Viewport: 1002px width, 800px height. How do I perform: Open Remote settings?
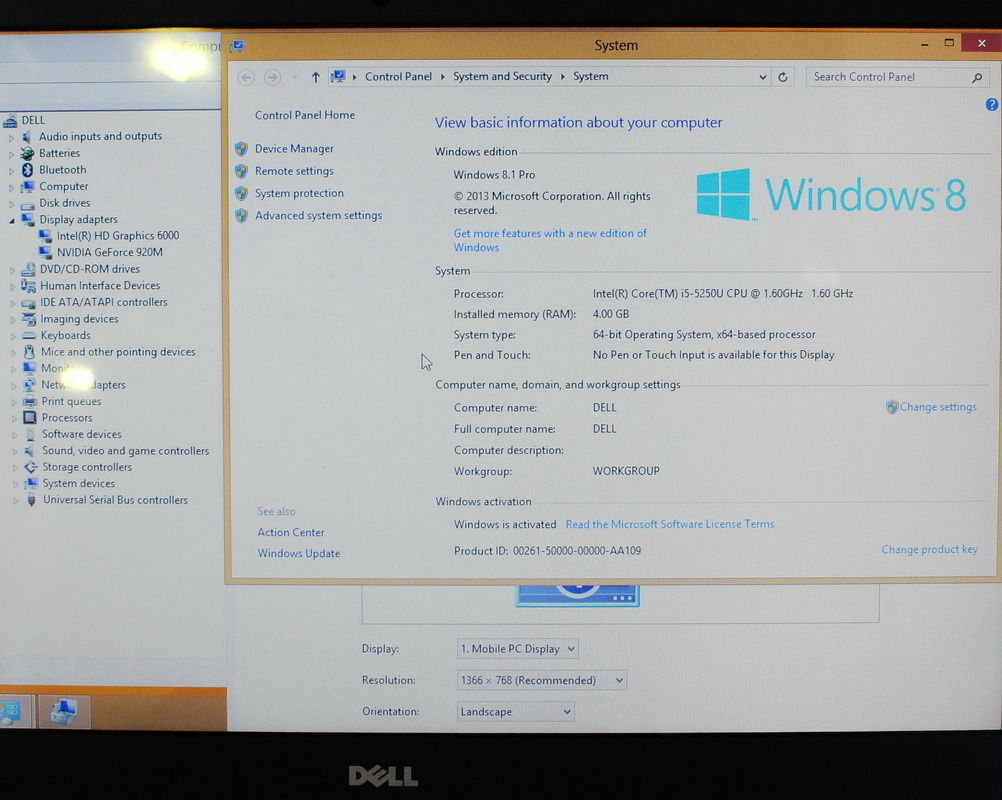pos(294,171)
